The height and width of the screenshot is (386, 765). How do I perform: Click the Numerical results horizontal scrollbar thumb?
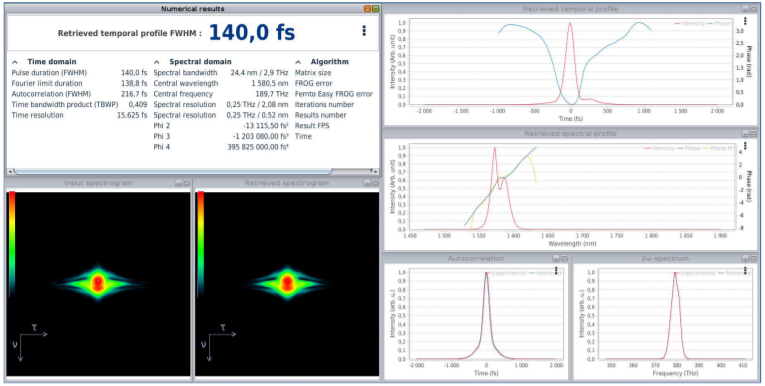[173, 172]
